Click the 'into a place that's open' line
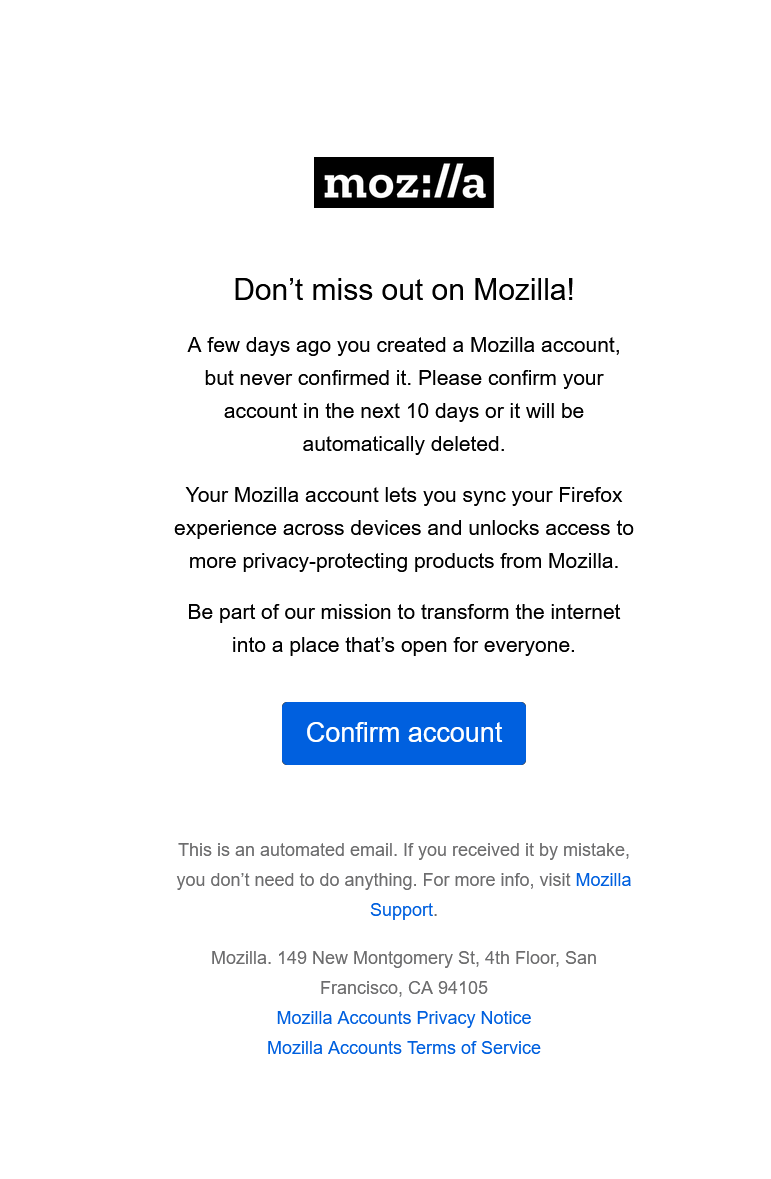 pos(403,645)
